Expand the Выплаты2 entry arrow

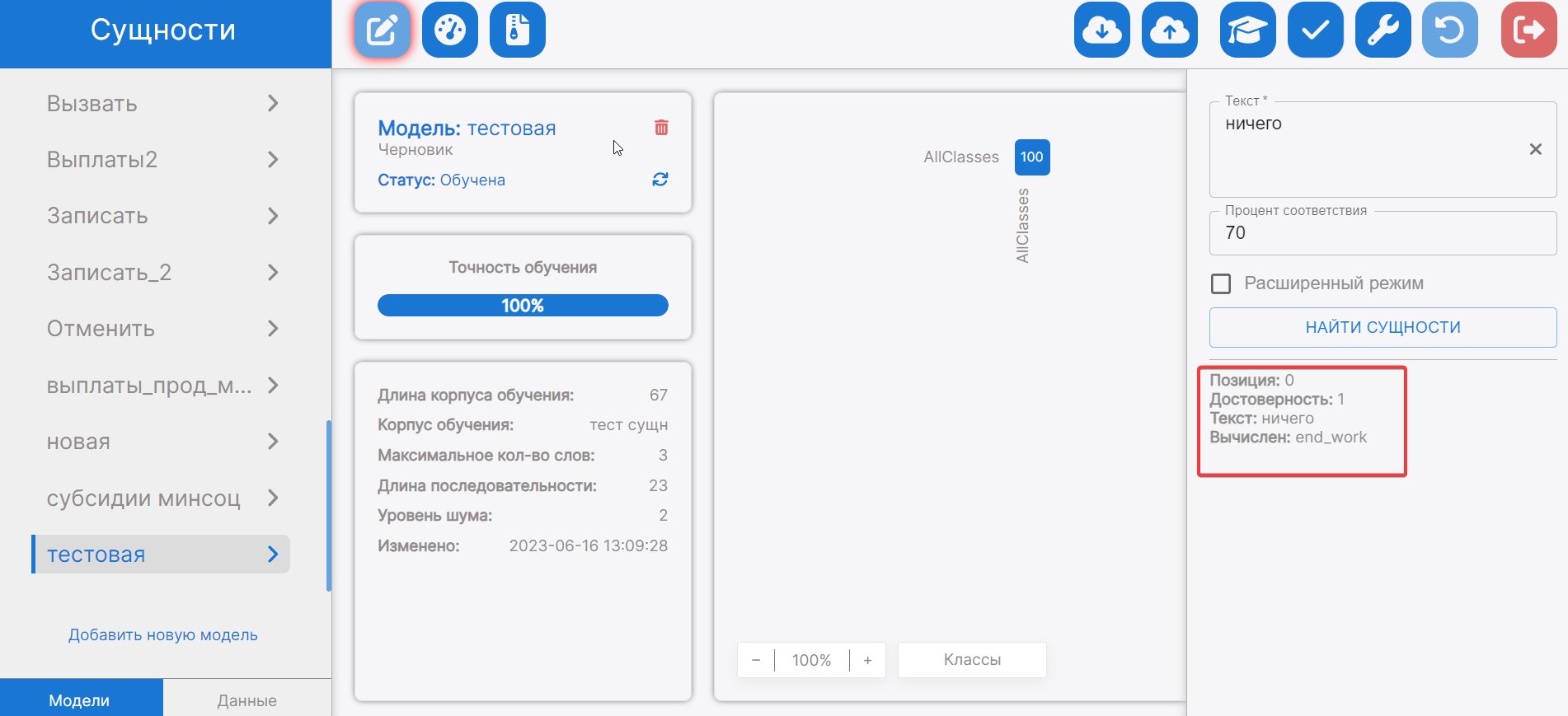coord(273,160)
